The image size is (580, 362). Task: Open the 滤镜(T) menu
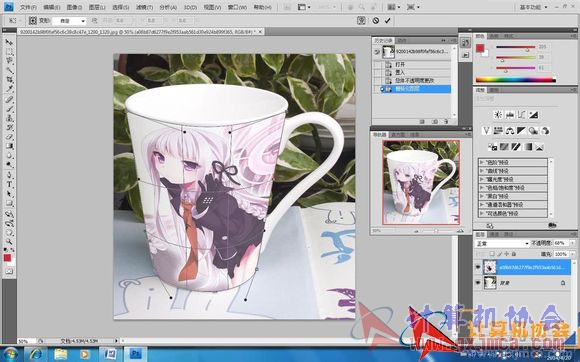tap(144, 7)
